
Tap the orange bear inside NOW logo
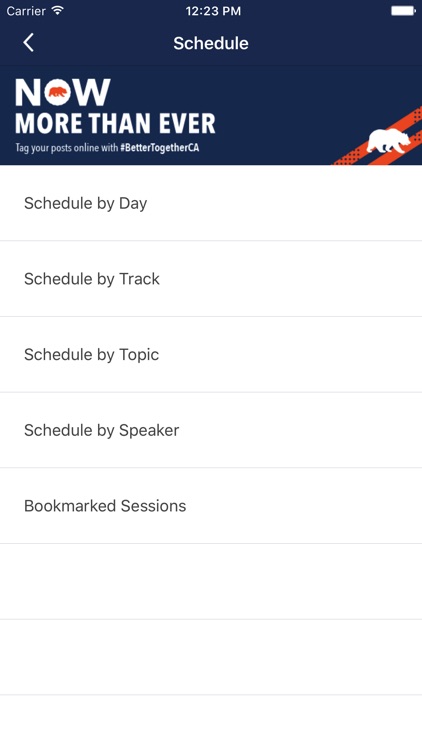tap(58, 92)
